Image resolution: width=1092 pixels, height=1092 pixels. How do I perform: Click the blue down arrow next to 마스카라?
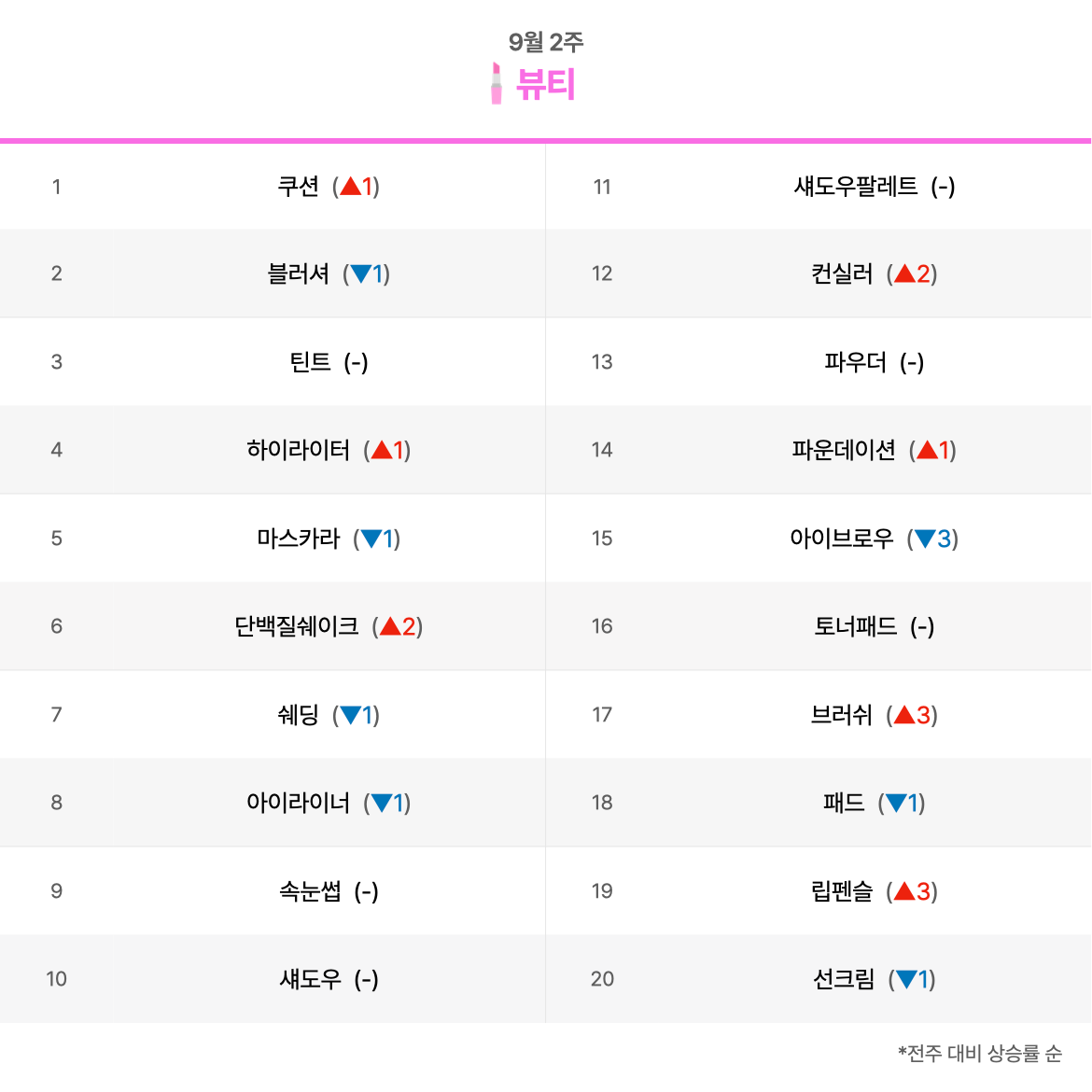tap(371, 539)
